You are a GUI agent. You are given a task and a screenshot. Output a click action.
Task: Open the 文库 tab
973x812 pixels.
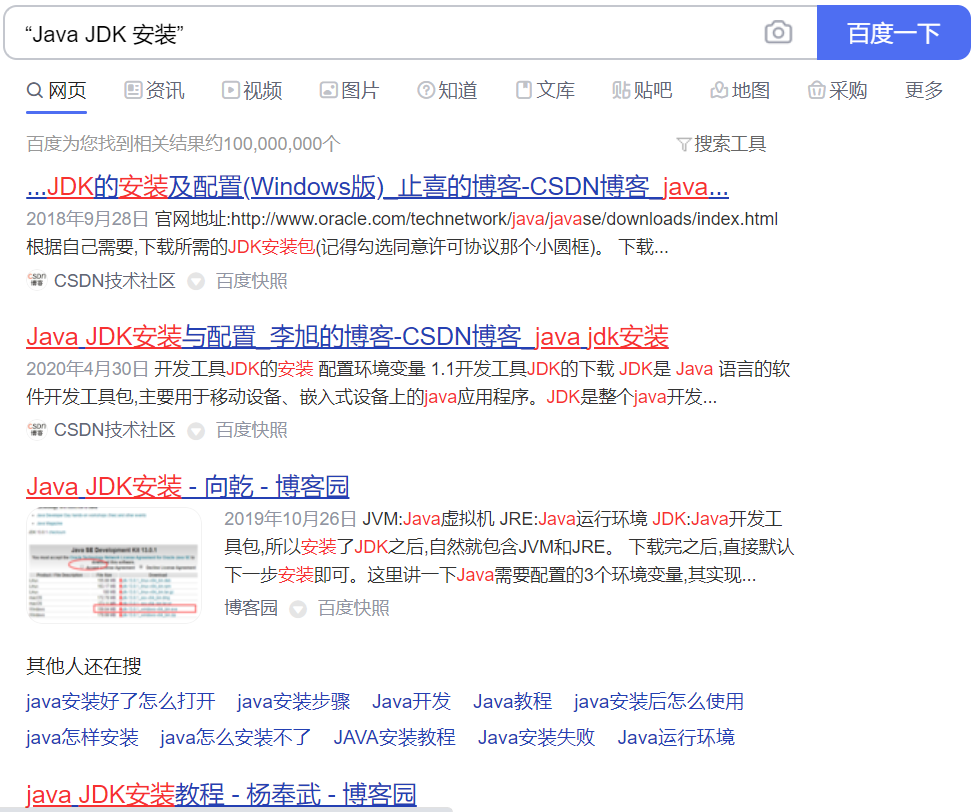[x=545, y=91]
